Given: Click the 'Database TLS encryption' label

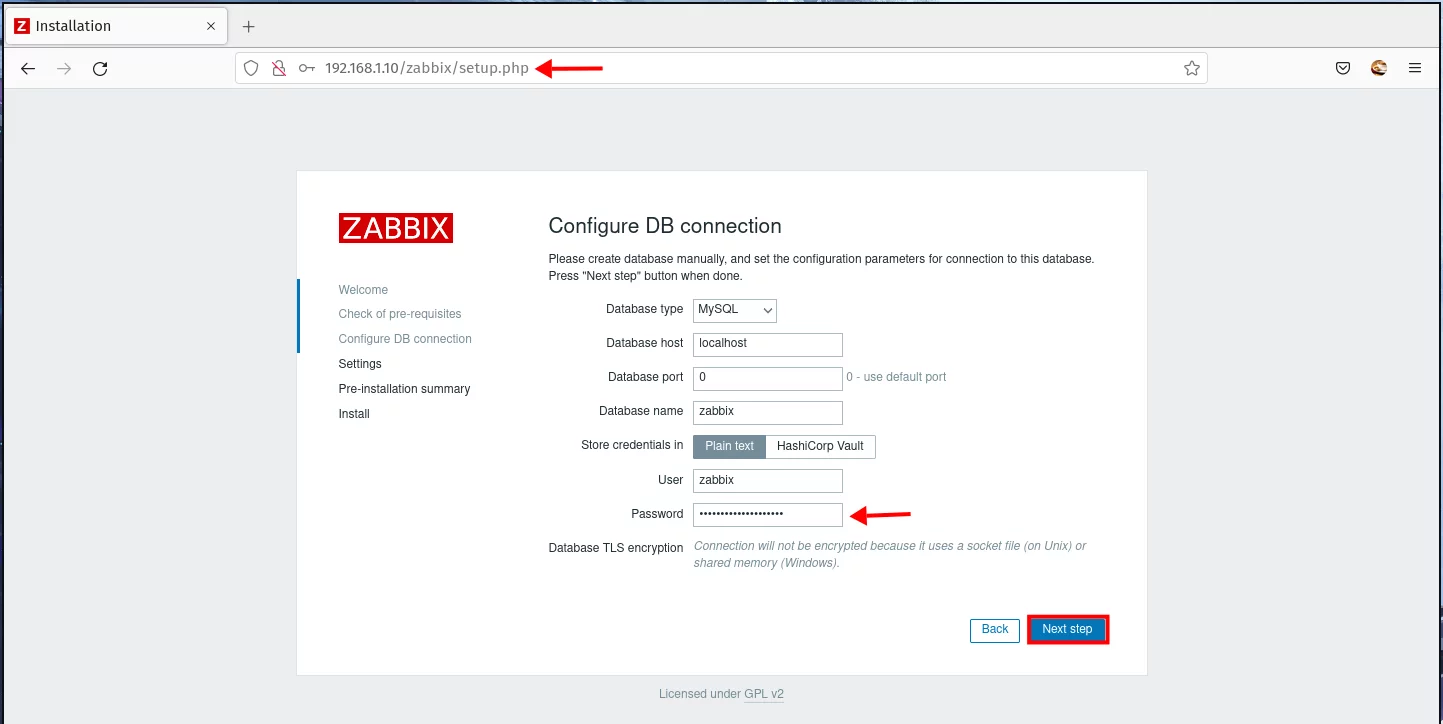Looking at the screenshot, I should pyautogui.click(x=616, y=548).
